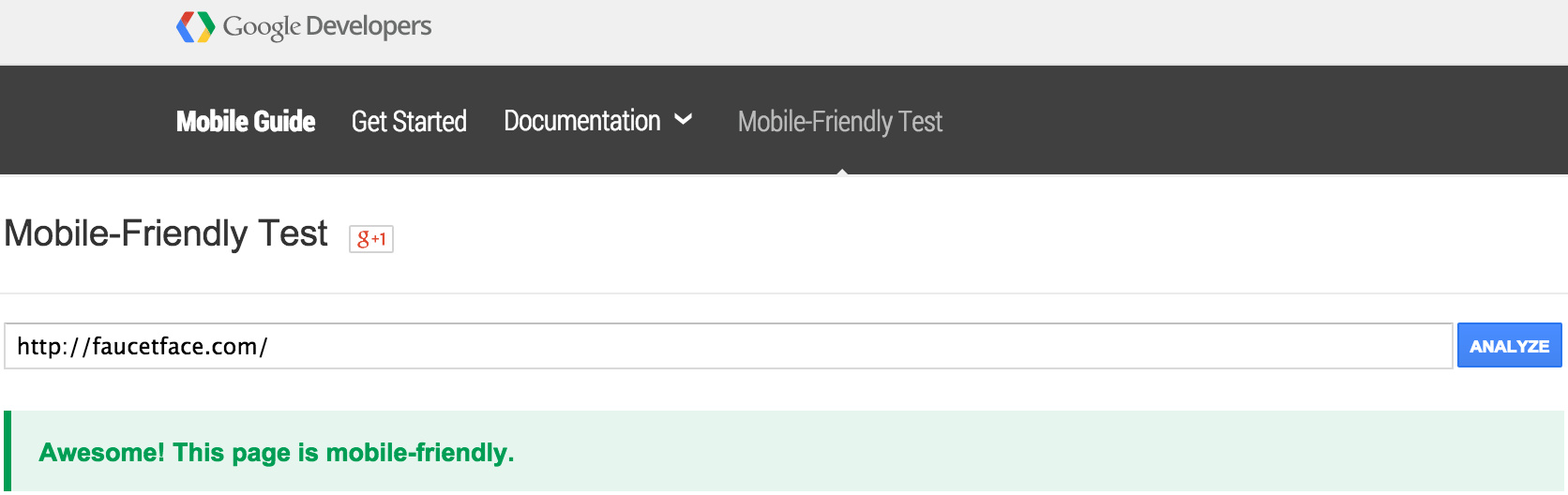The image size is (1568, 495).
Task: Click the light green result banner background
Action: coord(1032,452)
